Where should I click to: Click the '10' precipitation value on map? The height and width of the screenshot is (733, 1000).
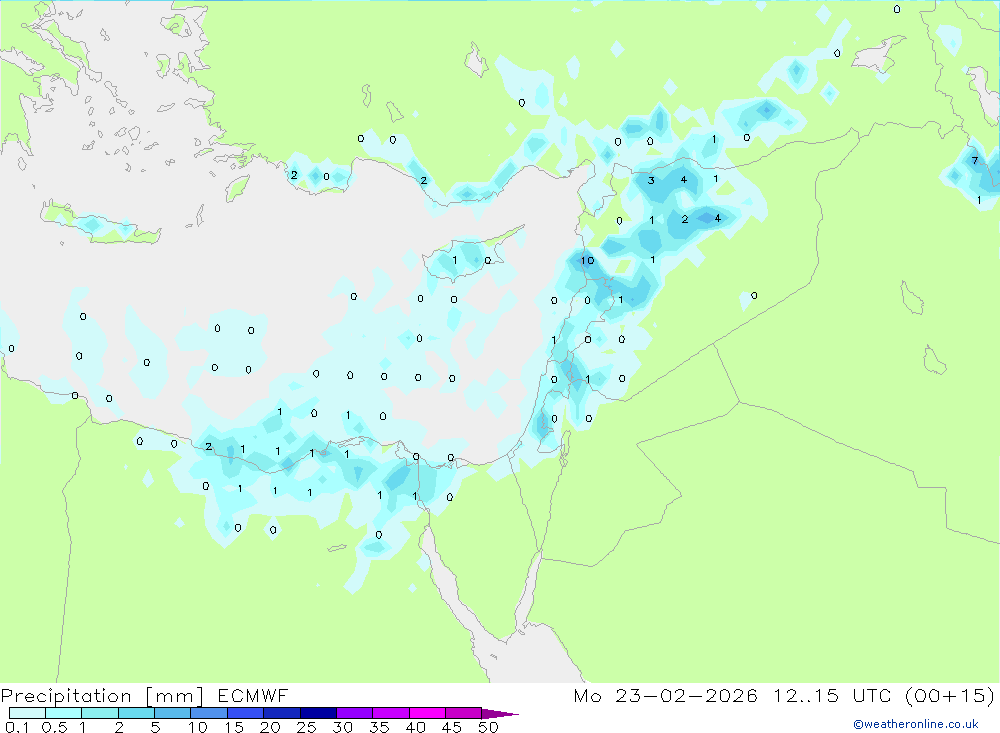pyautogui.click(x=587, y=260)
